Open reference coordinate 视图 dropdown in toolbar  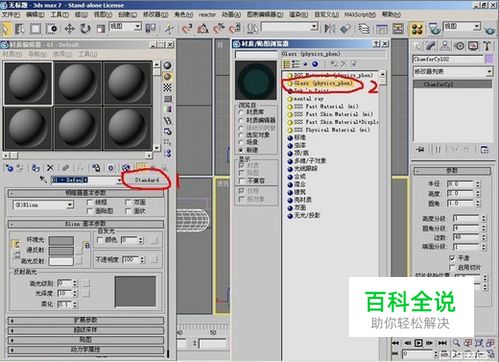point(138,27)
